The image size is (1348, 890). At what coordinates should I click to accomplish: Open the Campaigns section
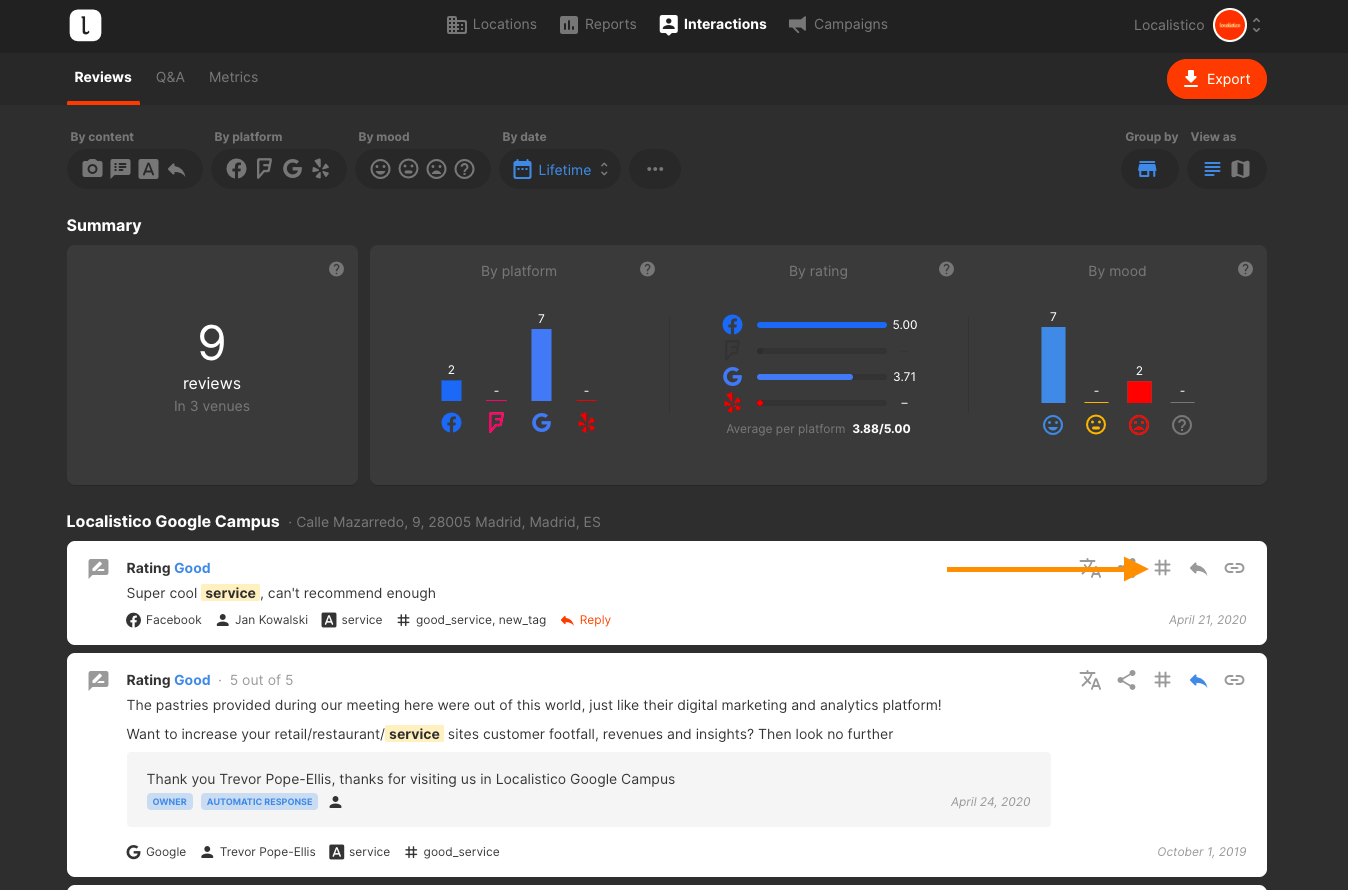tap(838, 25)
